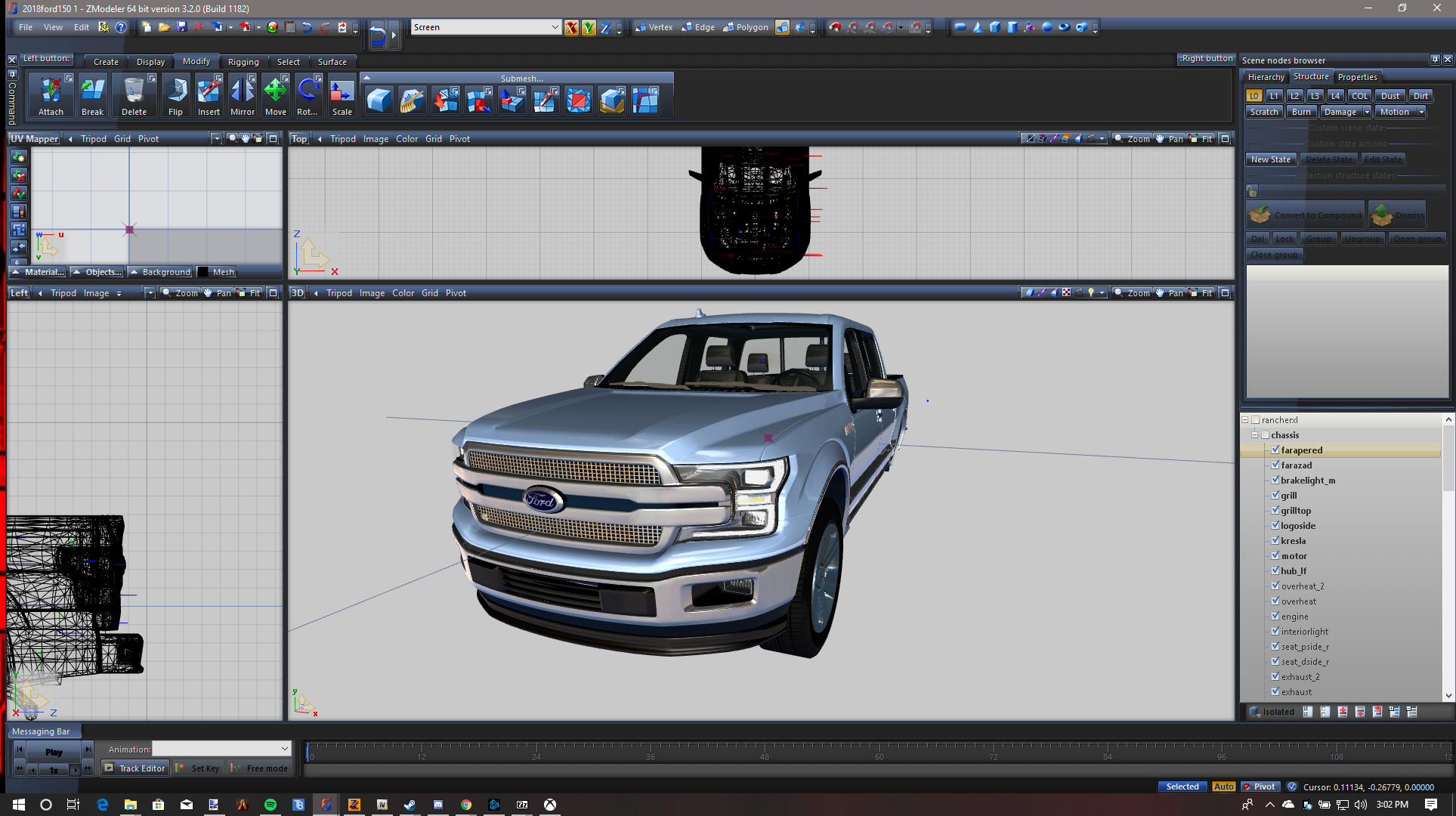Collapse the chassis tree node
This screenshot has height=816, width=1456.
[1255, 435]
